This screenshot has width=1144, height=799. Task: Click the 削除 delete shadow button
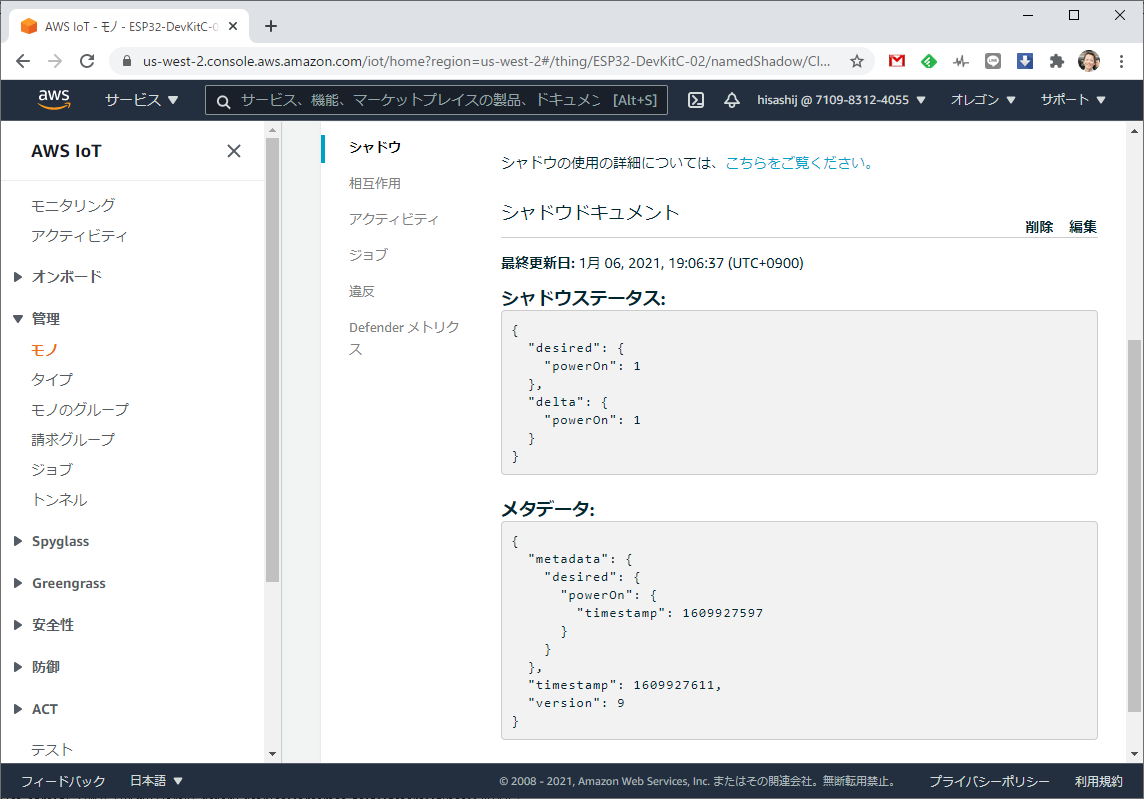pos(1039,227)
